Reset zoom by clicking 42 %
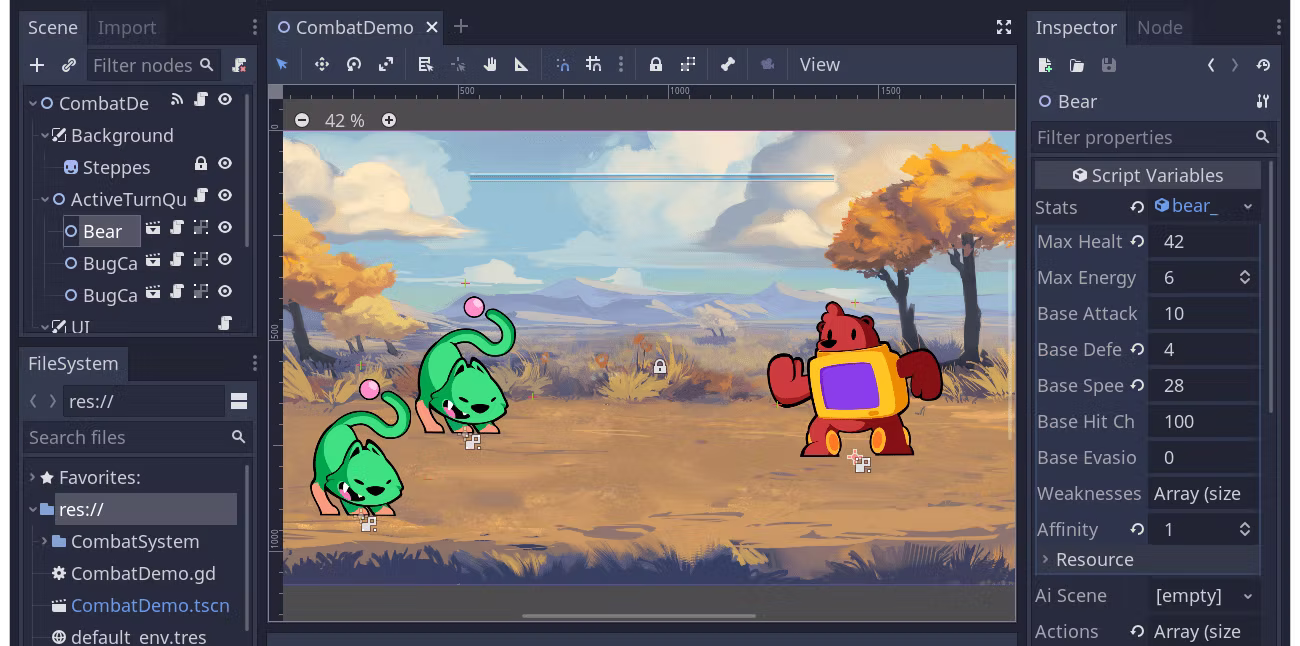This screenshot has height=646, width=1300. click(x=344, y=120)
